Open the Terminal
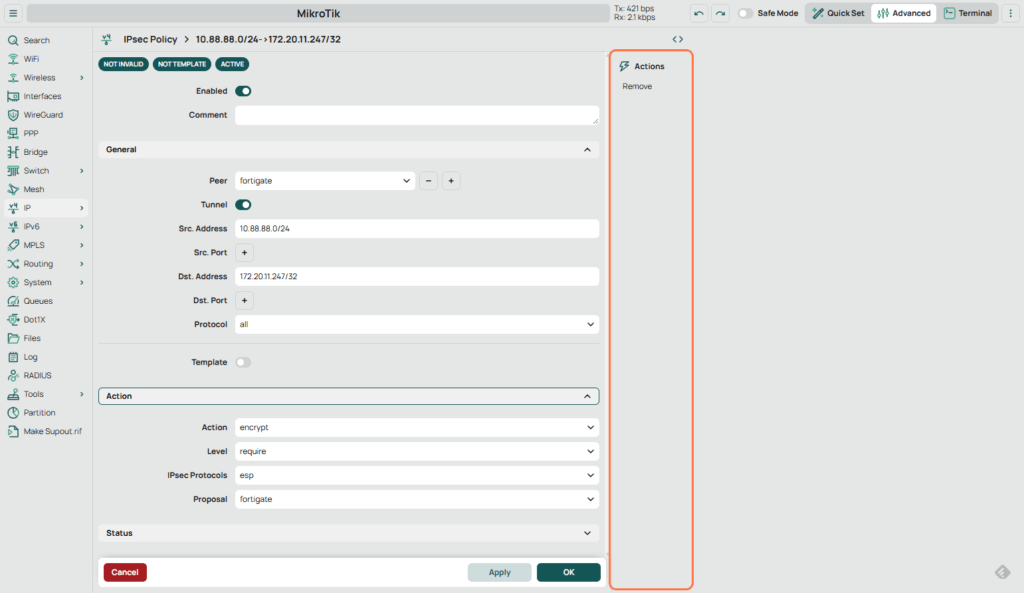The width and height of the screenshot is (1024, 593). [x=968, y=13]
